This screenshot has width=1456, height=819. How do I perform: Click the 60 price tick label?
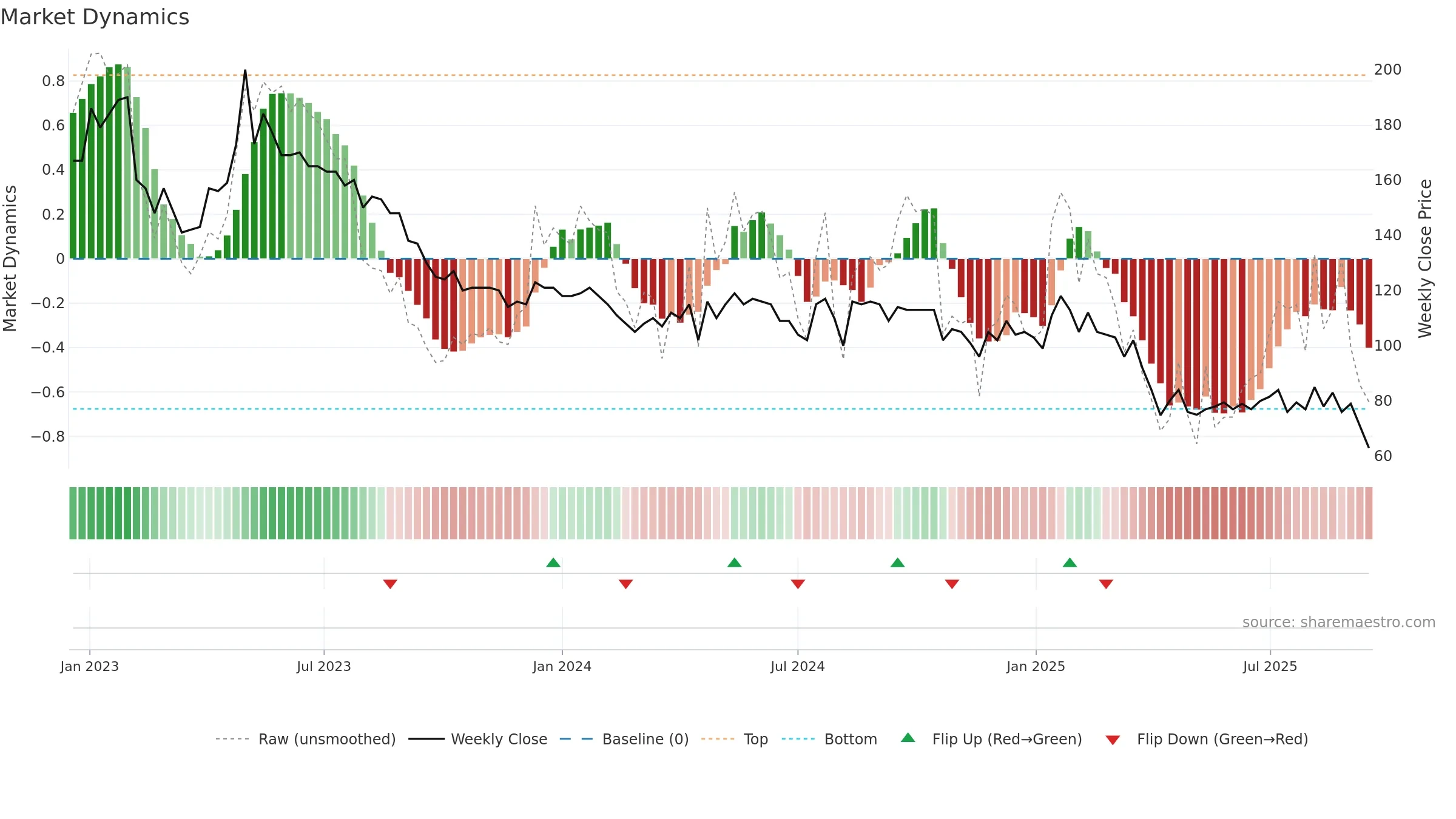point(1383,456)
